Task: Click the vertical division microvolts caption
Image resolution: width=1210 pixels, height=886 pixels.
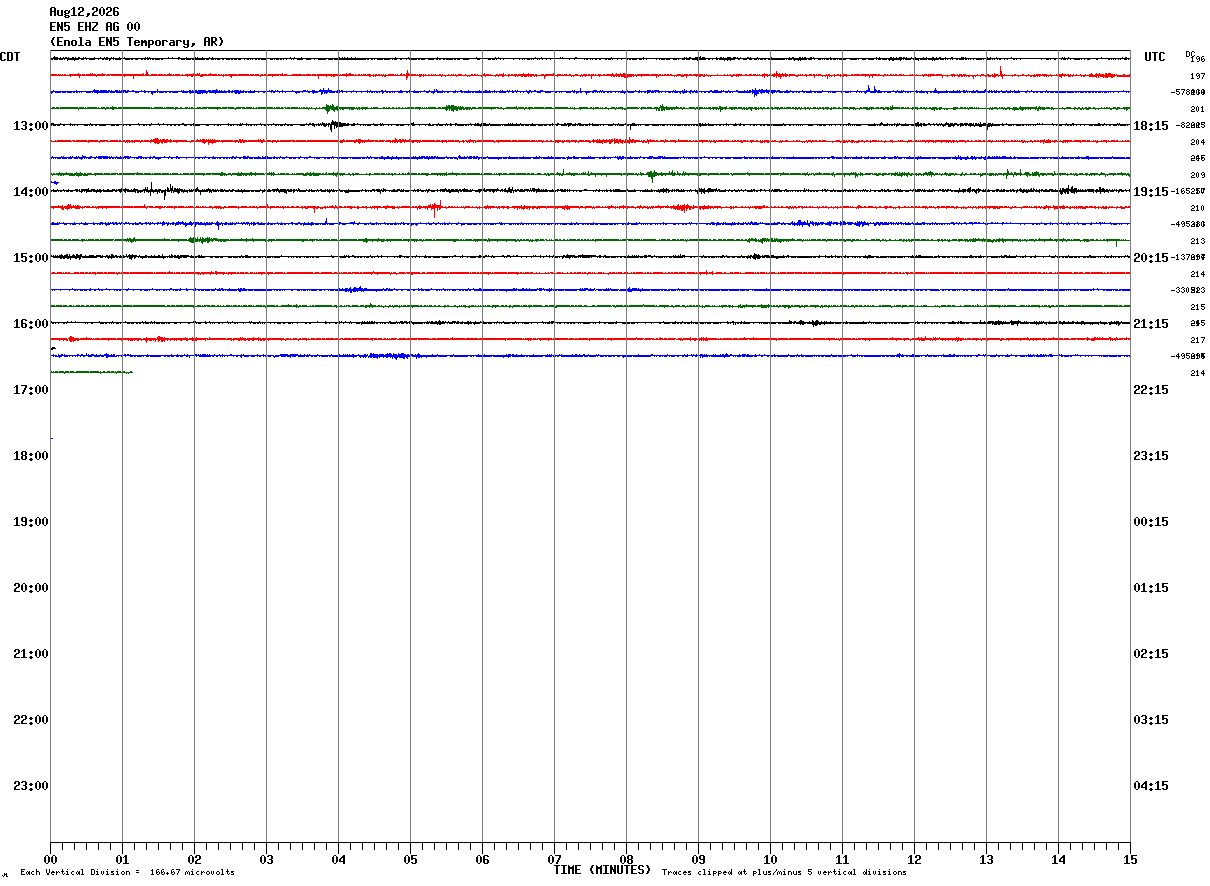Action: click(127, 873)
